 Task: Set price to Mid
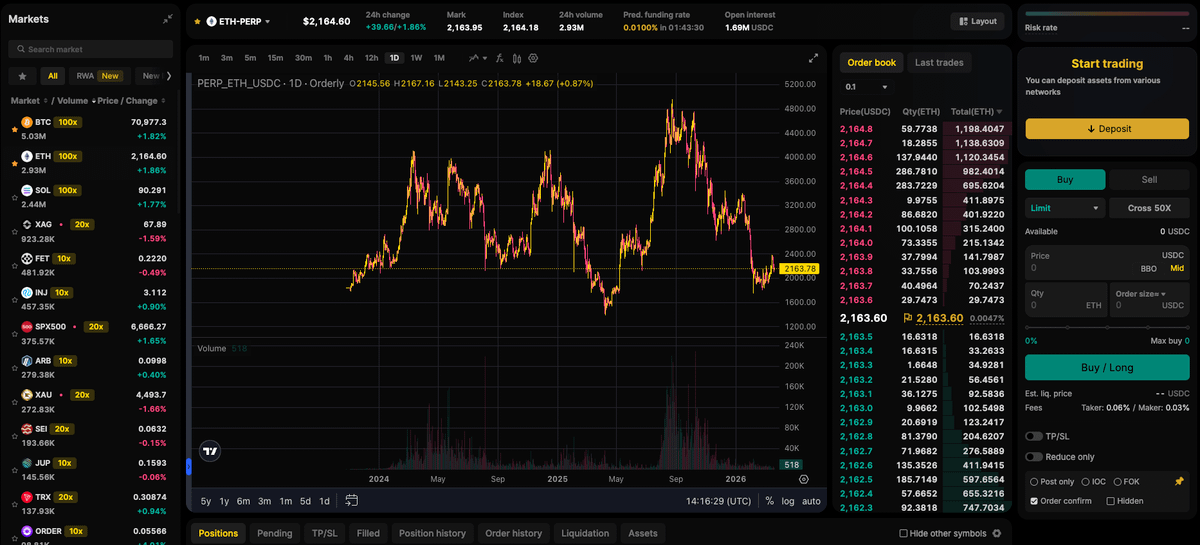click(1177, 268)
